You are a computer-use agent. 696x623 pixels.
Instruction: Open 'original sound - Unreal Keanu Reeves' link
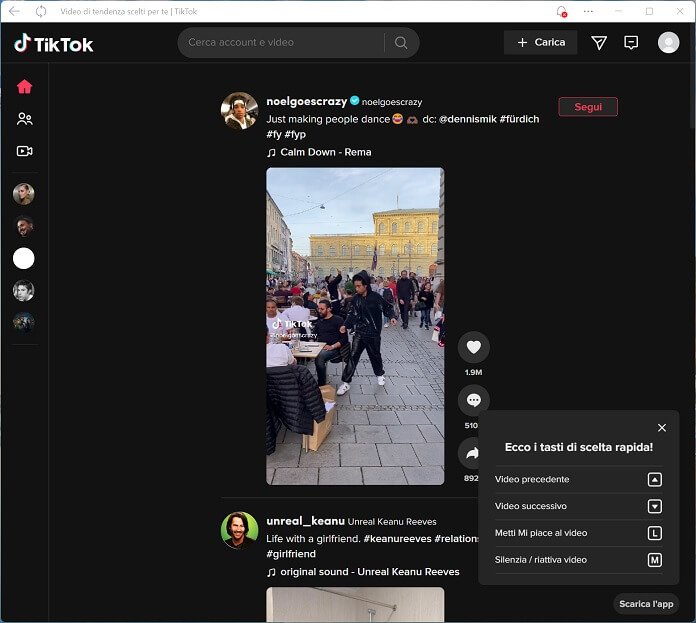pos(369,572)
